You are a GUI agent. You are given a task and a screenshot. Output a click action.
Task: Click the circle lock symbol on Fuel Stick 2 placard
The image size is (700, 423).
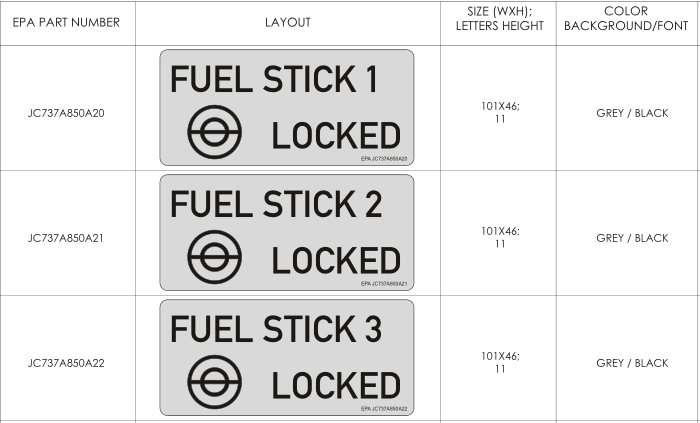tap(209, 259)
